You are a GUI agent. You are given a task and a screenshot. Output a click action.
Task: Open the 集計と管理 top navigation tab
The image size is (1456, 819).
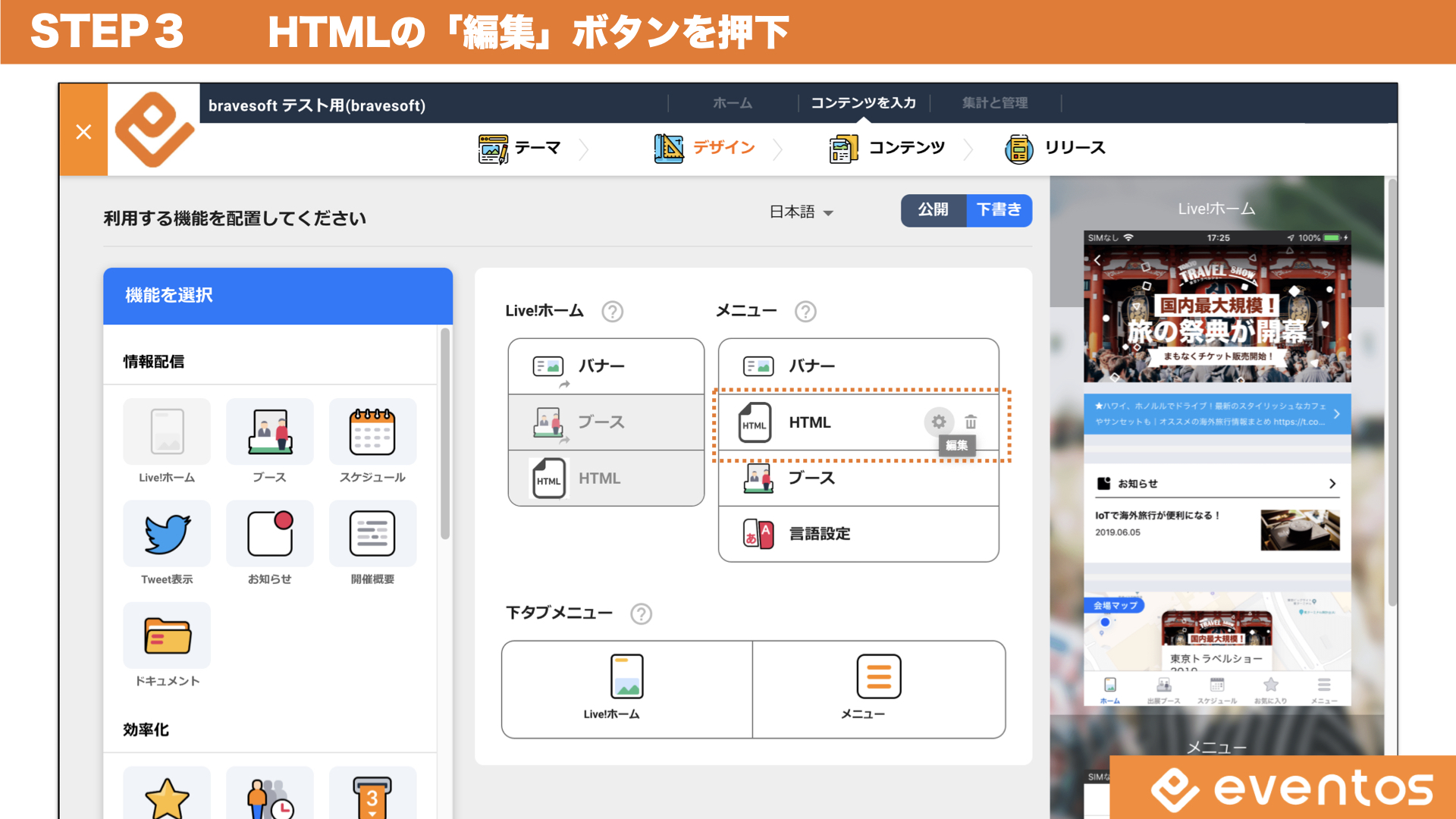(995, 103)
